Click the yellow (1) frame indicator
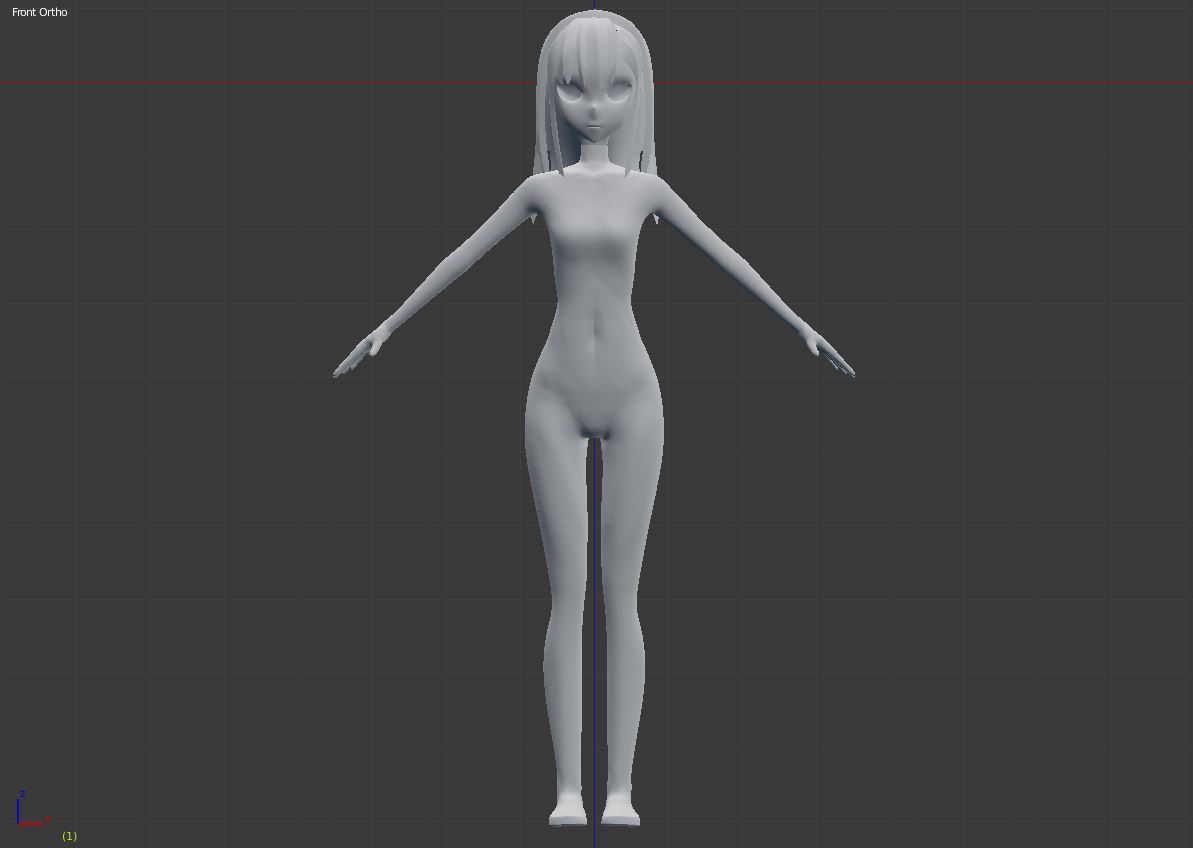Viewport: 1193px width, 848px height. pyautogui.click(x=69, y=835)
